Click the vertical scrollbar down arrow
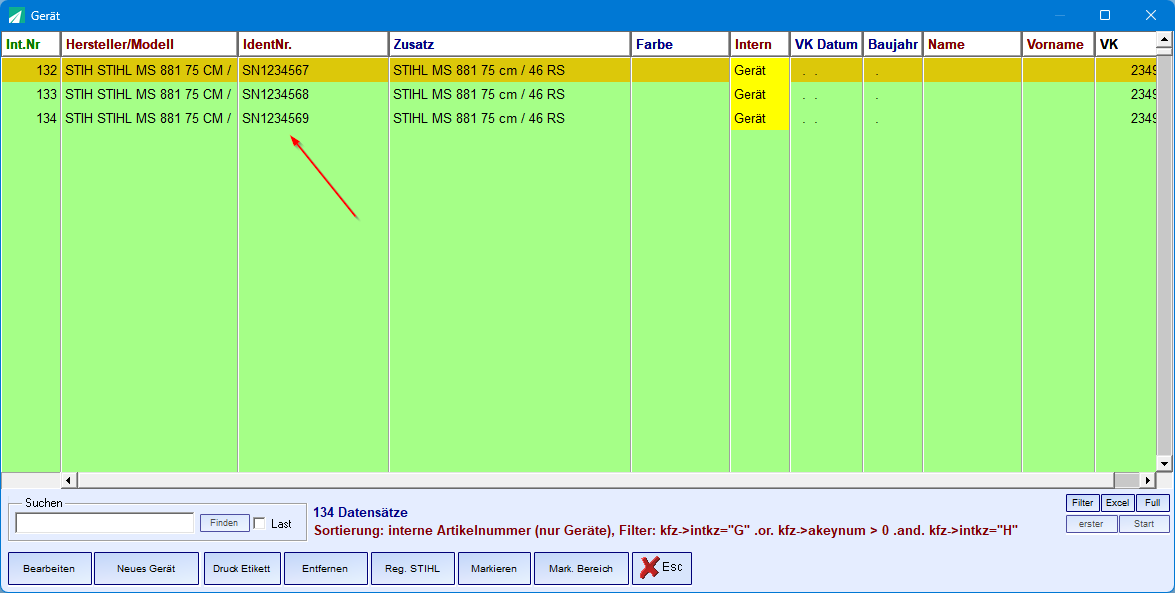Image resolution: width=1175 pixels, height=593 pixels. click(x=1165, y=464)
